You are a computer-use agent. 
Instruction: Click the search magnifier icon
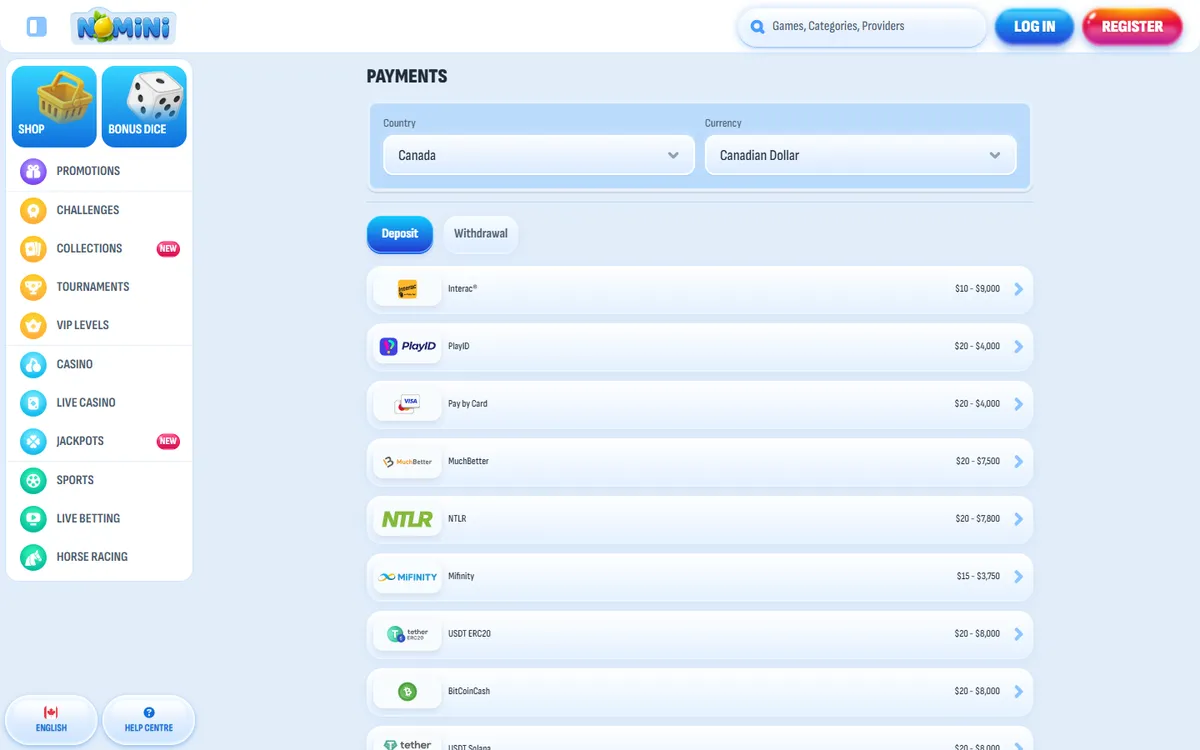(757, 27)
